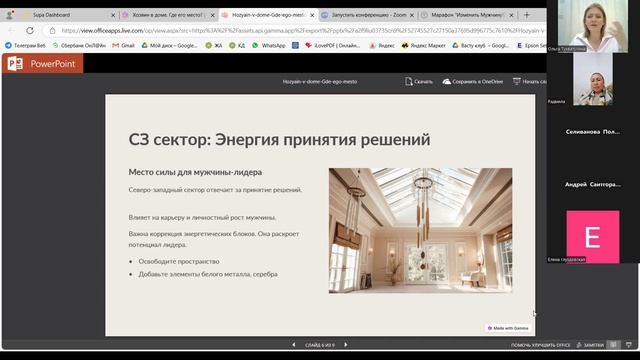Click 'Сохранить в OneDrive' button
This screenshot has width=640, height=360.
pyautogui.click(x=473, y=82)
